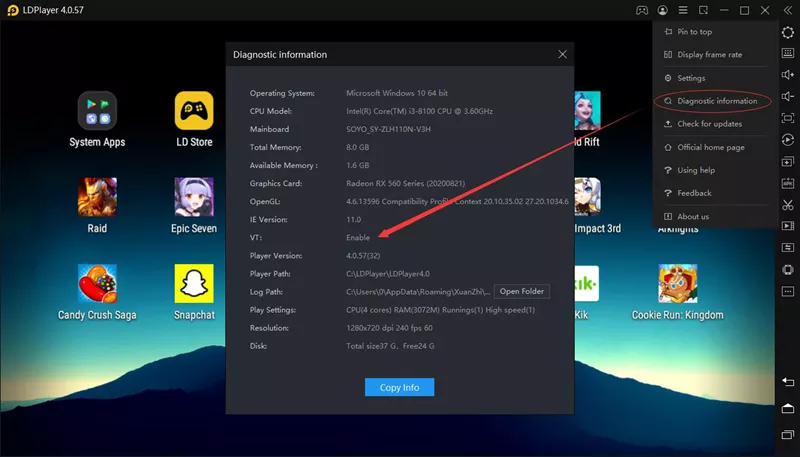Open keyboard mapping in the sidebar
This screenshot has height=457, width=800.
[788, 53]
